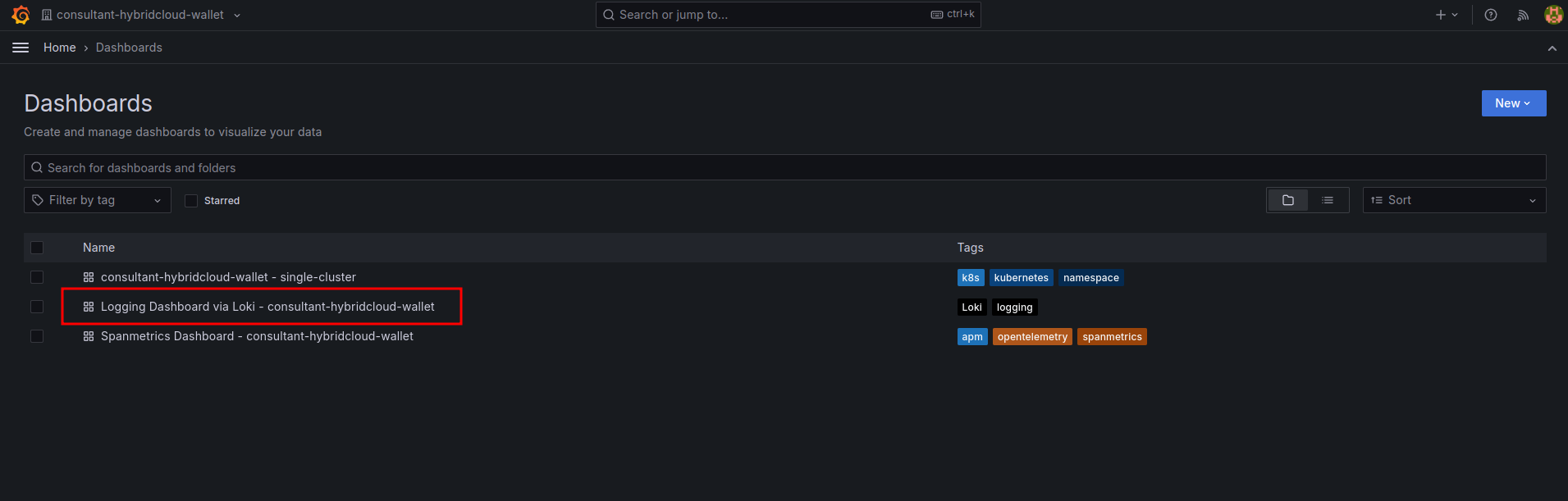
Task: Click the organization building icon
Action: pyautogui.click(x=47, y=15)
